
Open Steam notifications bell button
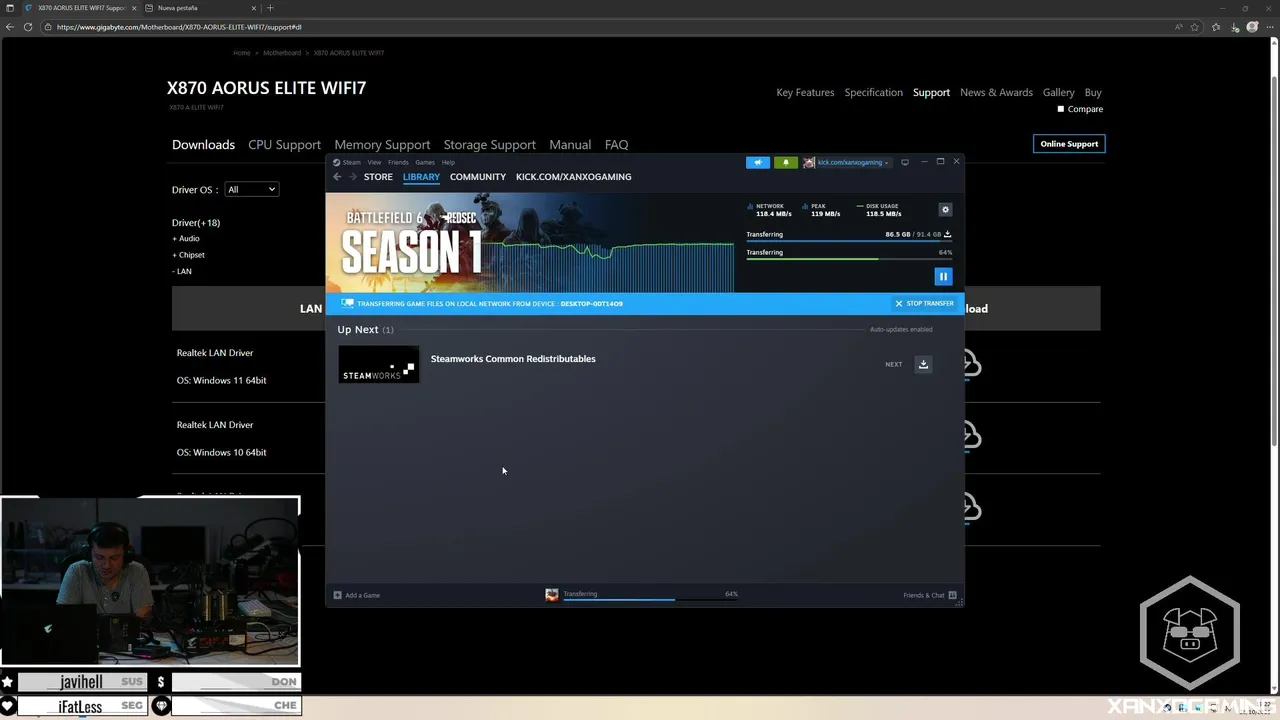coord(785,162)
